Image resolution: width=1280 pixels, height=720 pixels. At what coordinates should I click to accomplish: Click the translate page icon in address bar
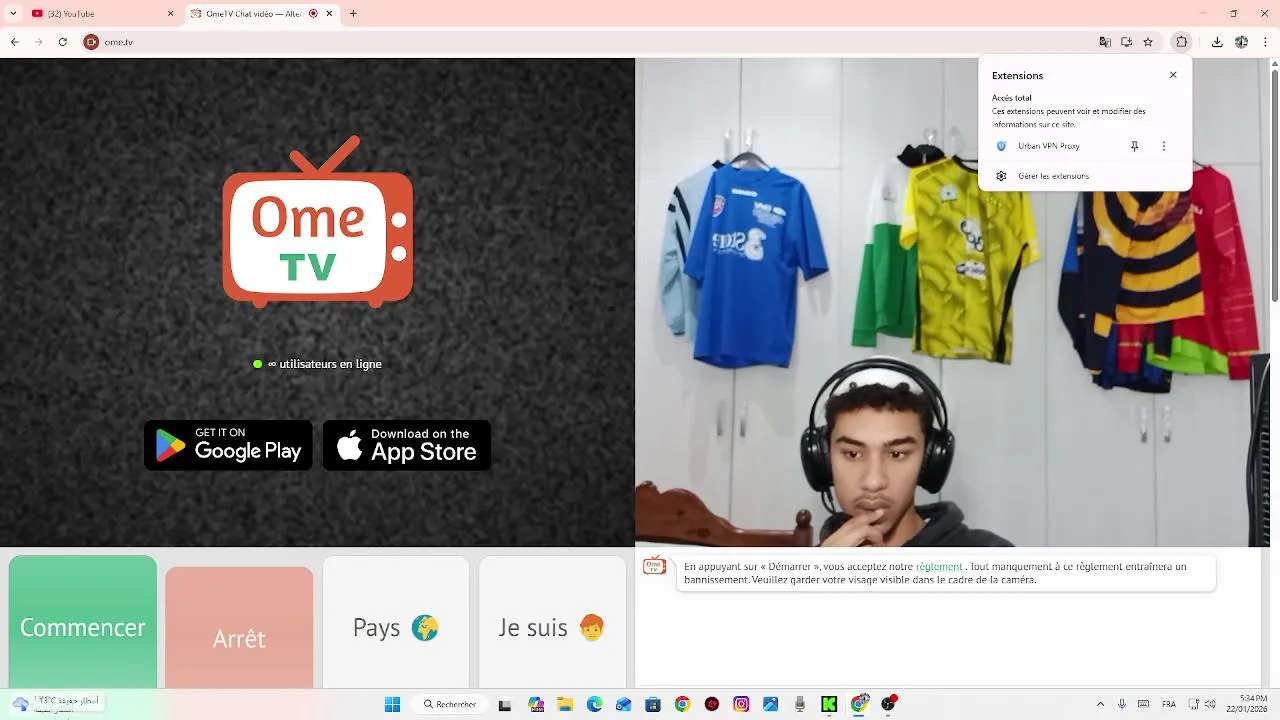pyautogui.click(x=1105, y=42)
